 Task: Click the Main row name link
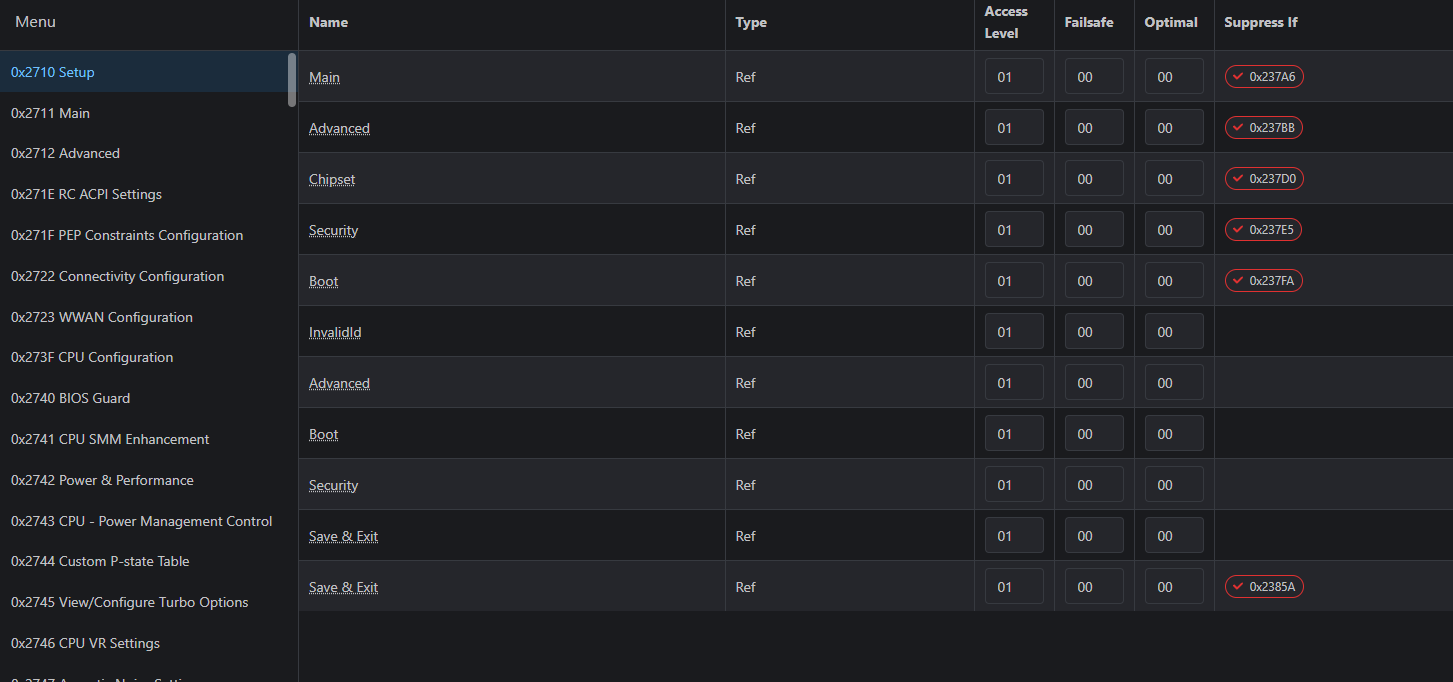324,78
